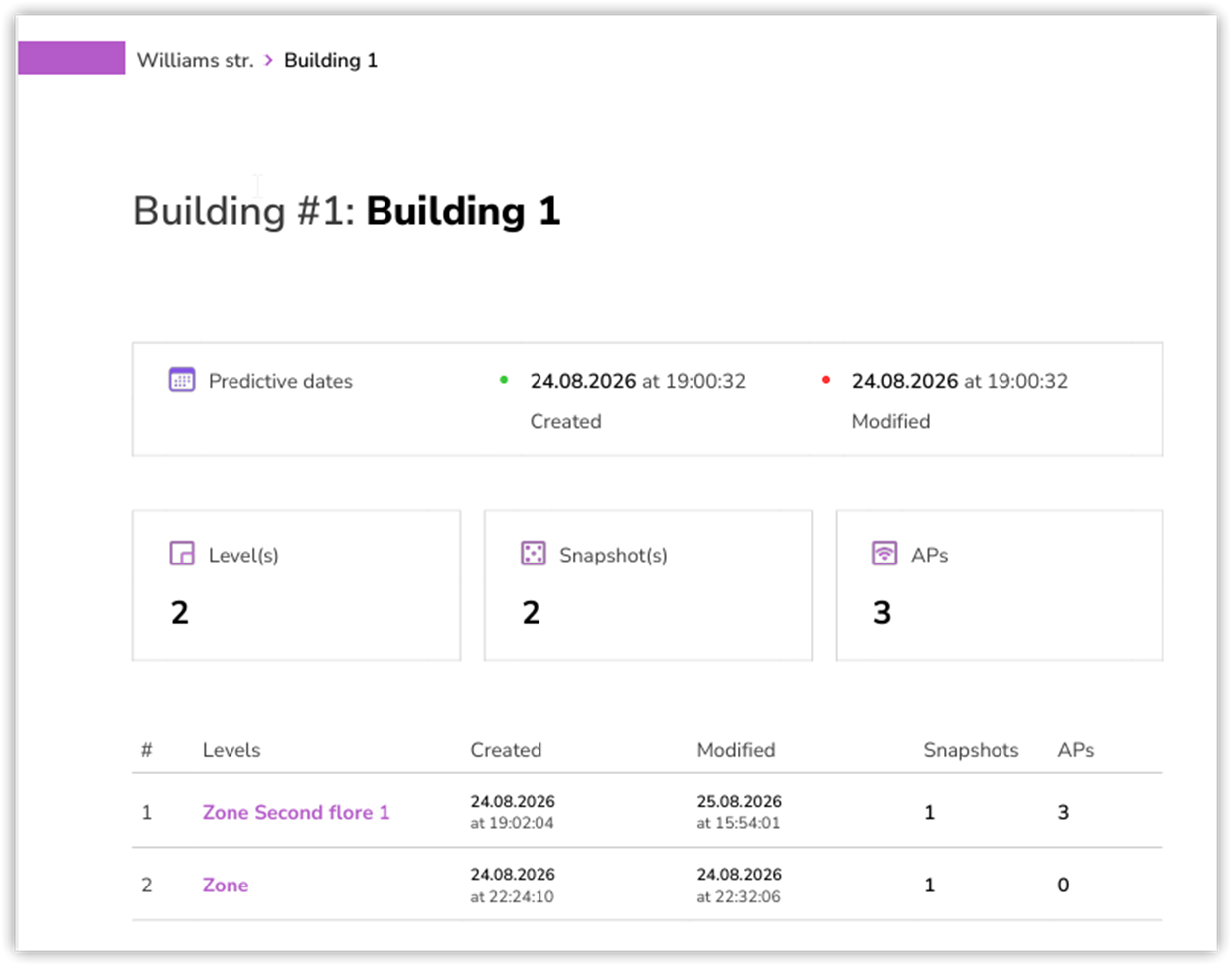
Task: Select the Building 1 breadcrumb item
Action: click(x=331, y=60)
